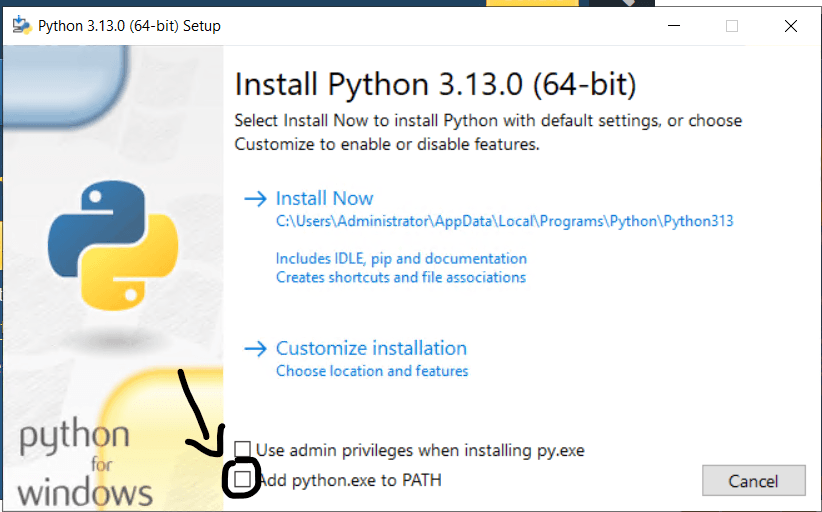The width and height of the screenshot is (822, 512).
Task: Click 'Creates shortcuts and file associations' text
Action: pyautogui.click(x=401, y=277)
